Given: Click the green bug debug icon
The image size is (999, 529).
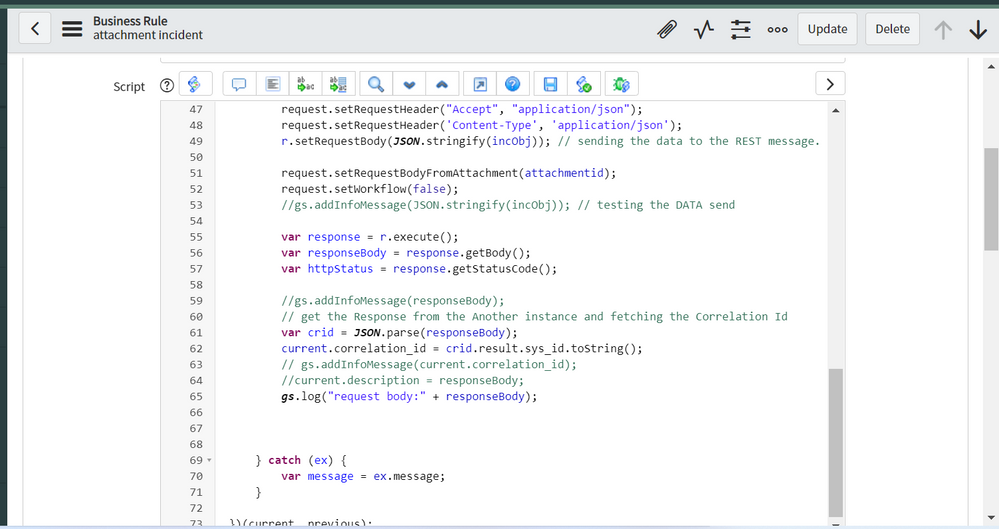Looking at the screenshot, I should tap(621, 84).
